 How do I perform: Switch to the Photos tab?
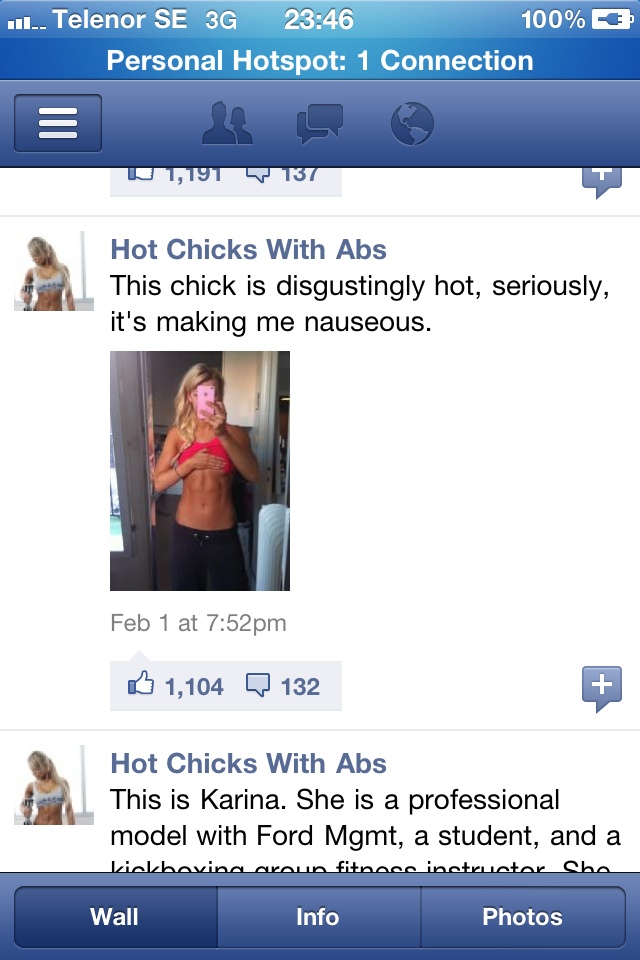[523, 917]
